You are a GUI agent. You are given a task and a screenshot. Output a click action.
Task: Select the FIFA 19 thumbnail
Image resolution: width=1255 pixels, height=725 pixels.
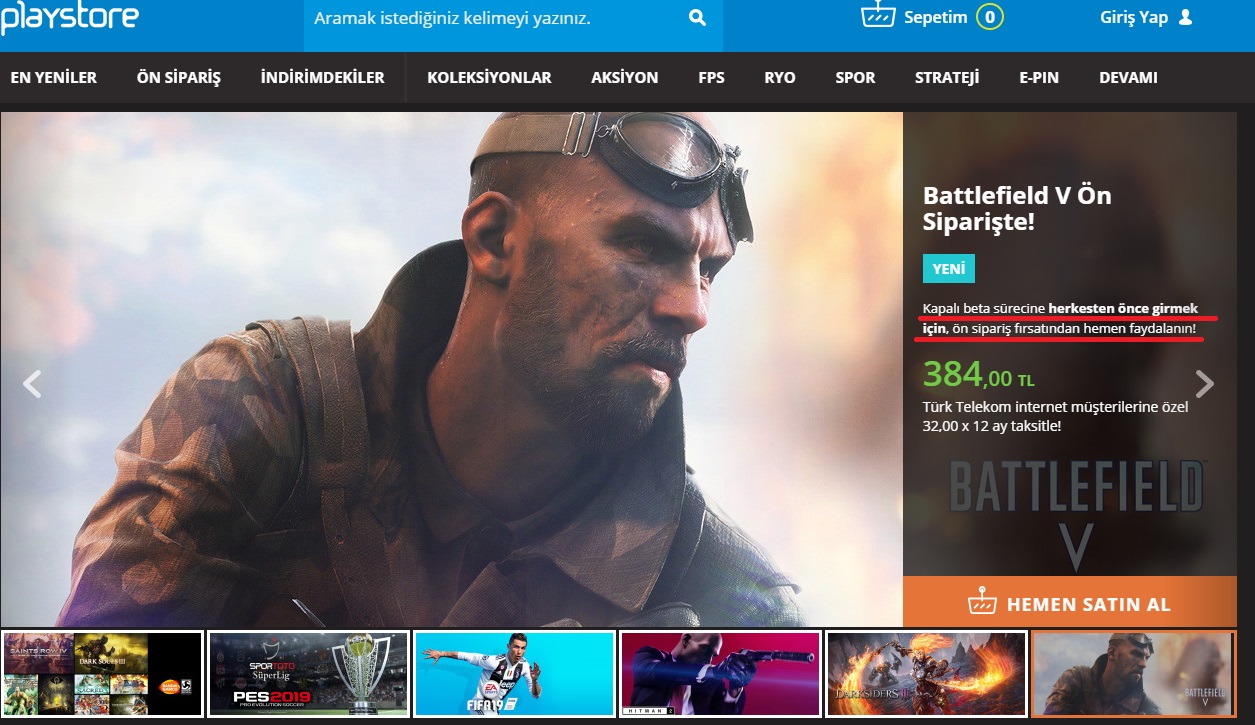click(x=514, y=674)
